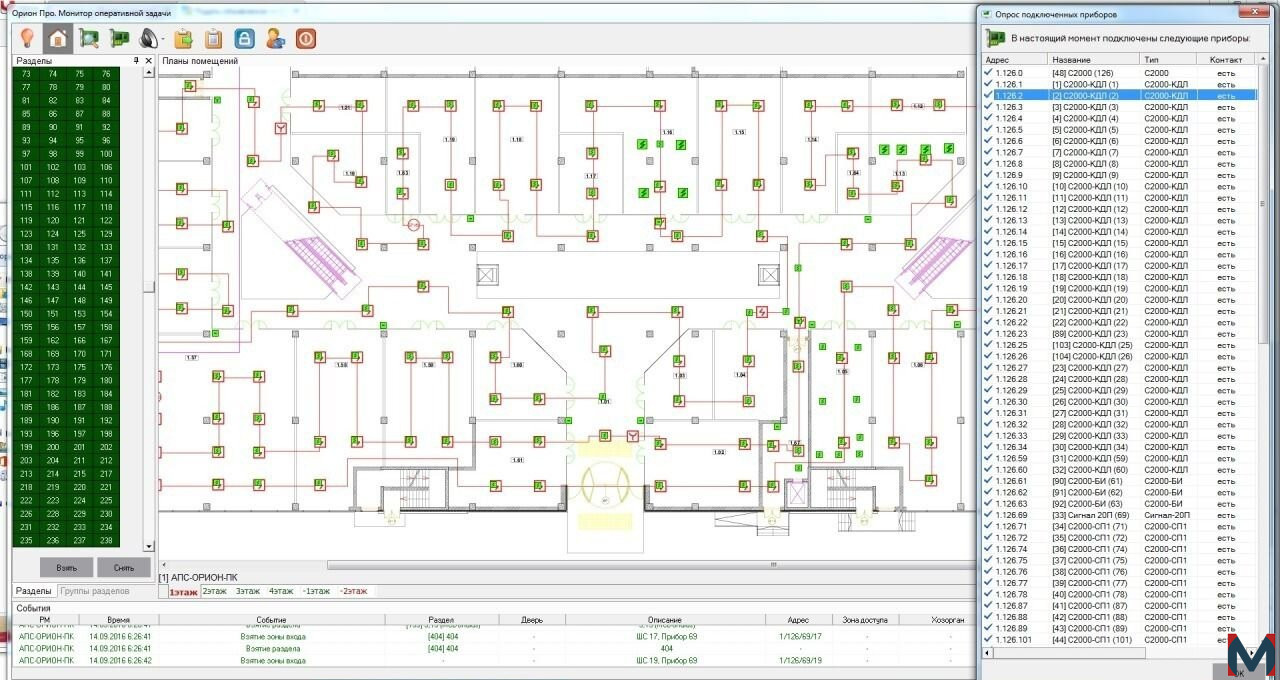
Task: Toggle the checkmark for device 1.126.101
Action: pos(989,640)
